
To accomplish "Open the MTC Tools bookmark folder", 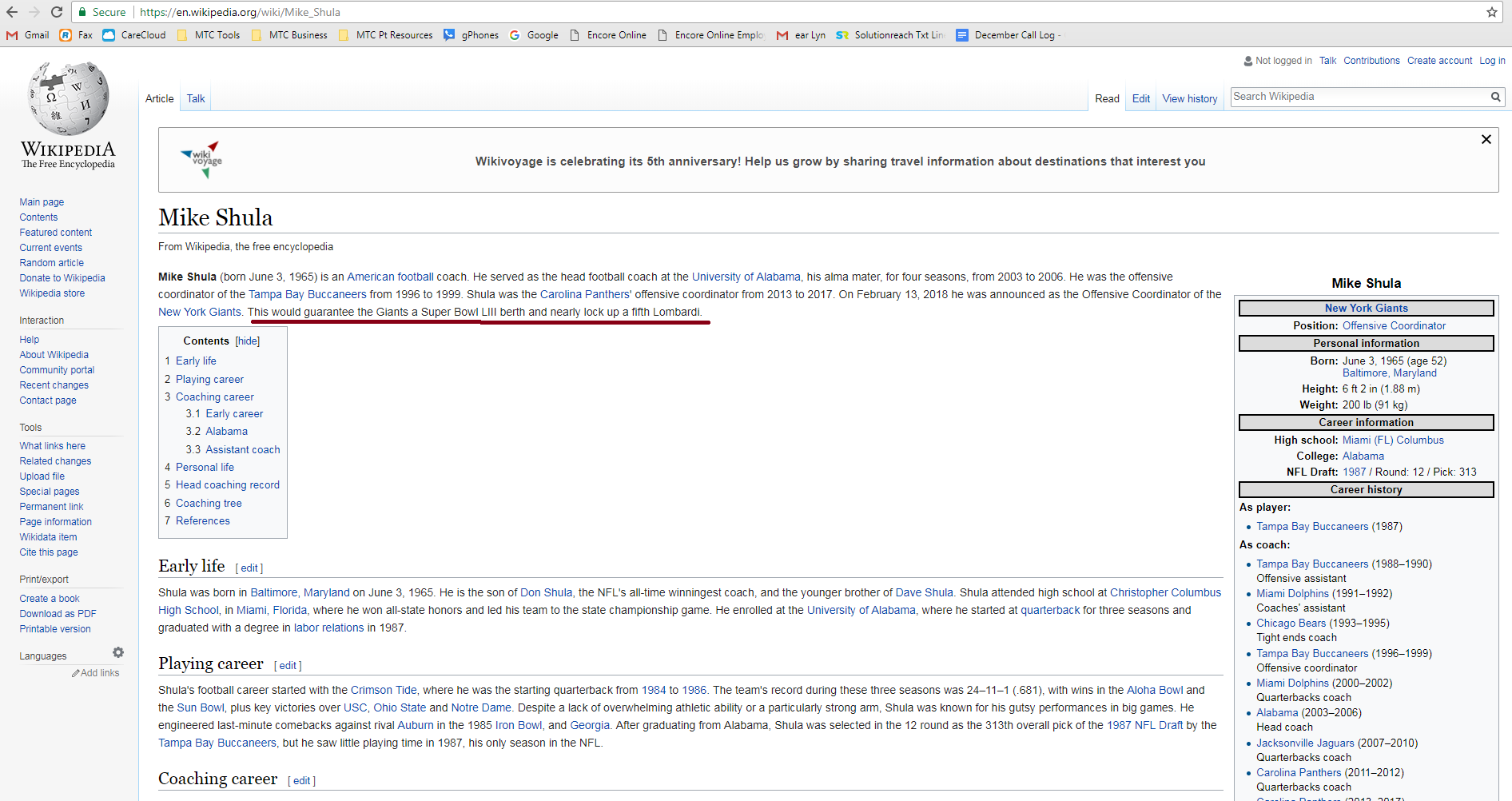I will click(x=209, y=35).
